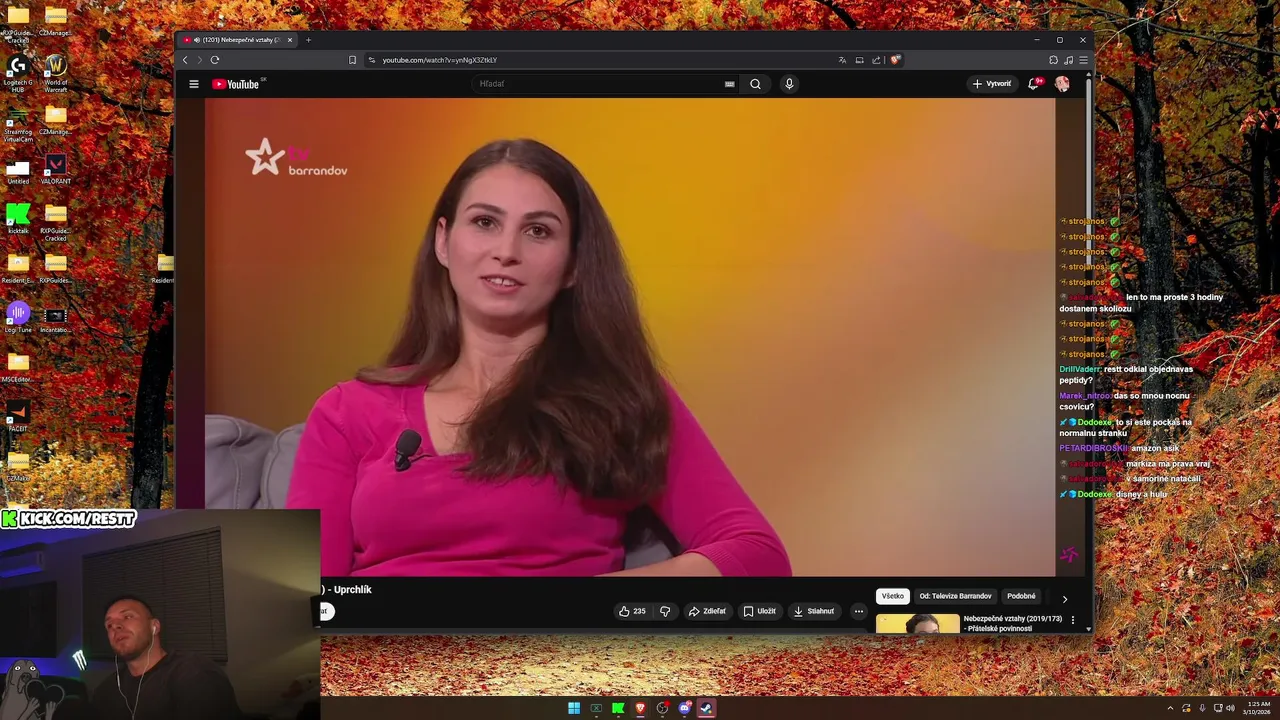Go back with the browser back arrow
Screen dimensions: 1280x720
point(185,60)
